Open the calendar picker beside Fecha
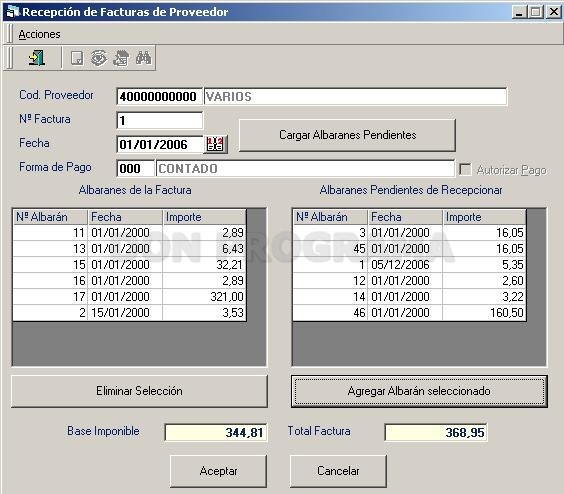The height and width of the screenshot is (494, 564). tap(215, 144)
